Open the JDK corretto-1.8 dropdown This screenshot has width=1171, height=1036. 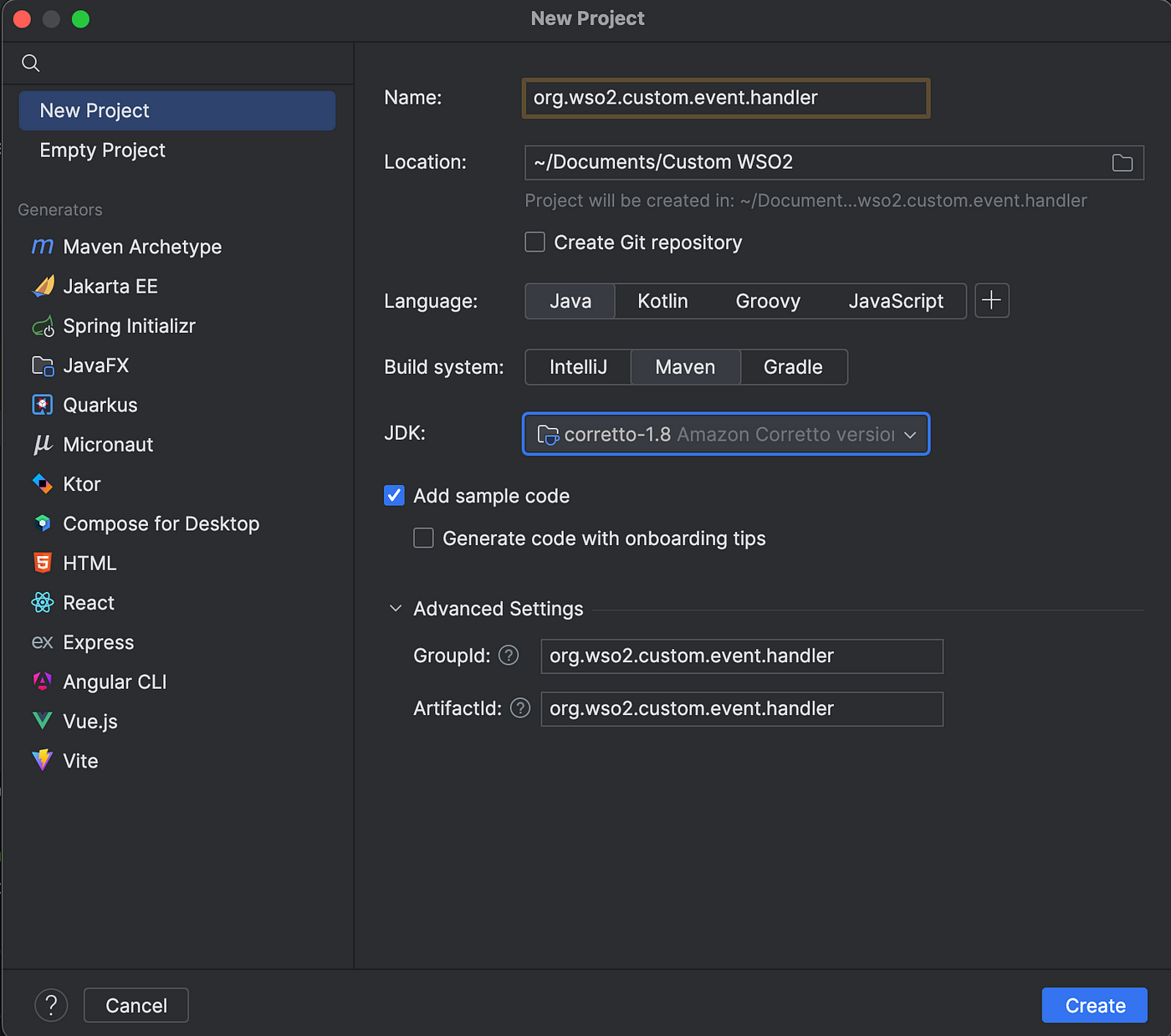pyautogui.click(x=726, y=434)
